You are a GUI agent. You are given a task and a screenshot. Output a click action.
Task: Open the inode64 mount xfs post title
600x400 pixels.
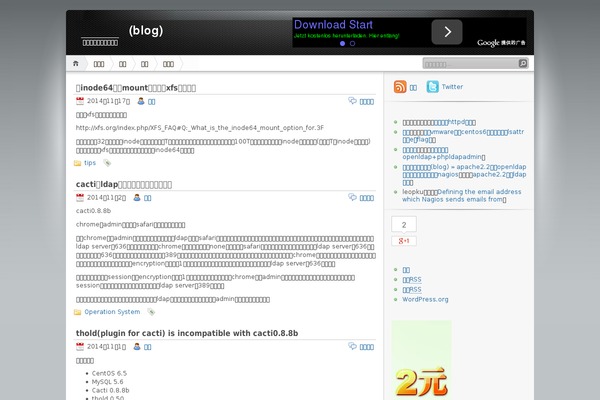pos(136,88)
